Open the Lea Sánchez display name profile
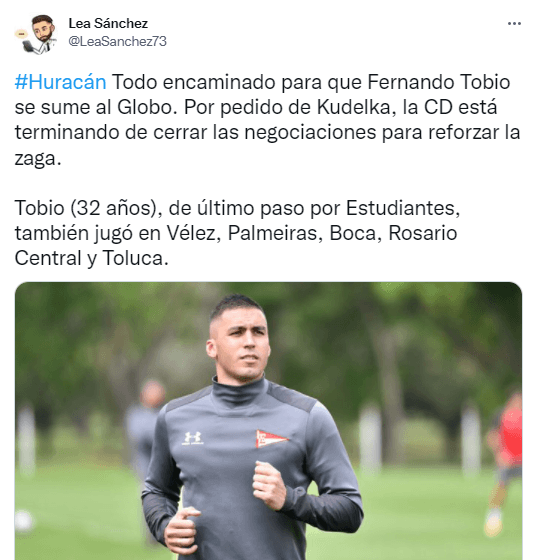This screenshot has height=560, width=536. pos(108,24)
